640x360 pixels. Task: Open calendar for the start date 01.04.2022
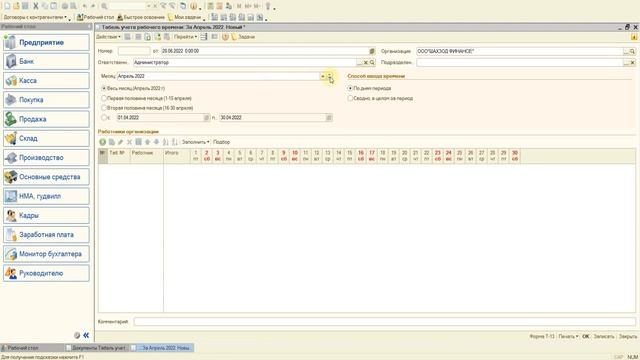207,118
